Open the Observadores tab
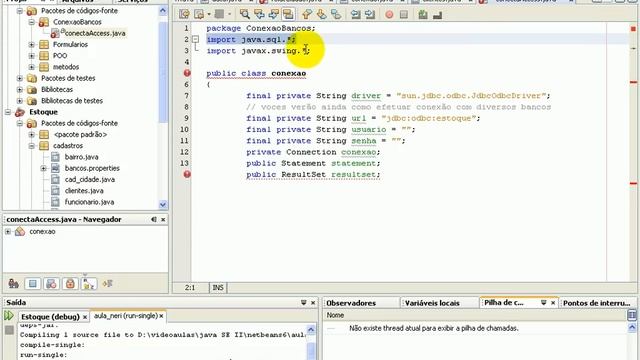The image size is (640, 360). click(x=351, y=303)
